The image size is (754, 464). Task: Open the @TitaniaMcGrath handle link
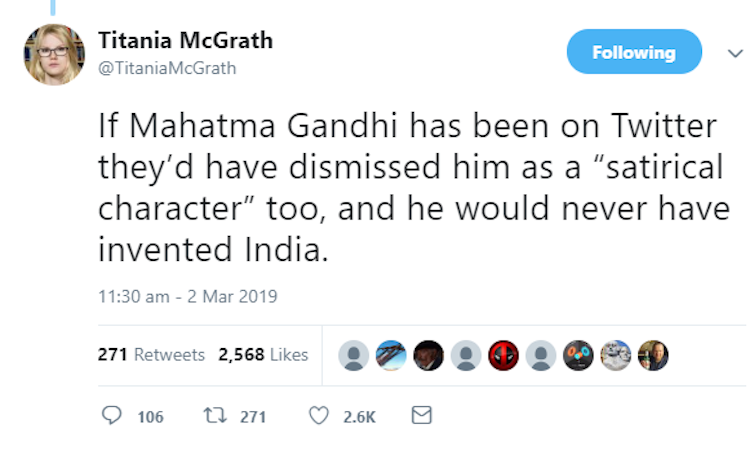pyautogui.click(x=167, y=68)
